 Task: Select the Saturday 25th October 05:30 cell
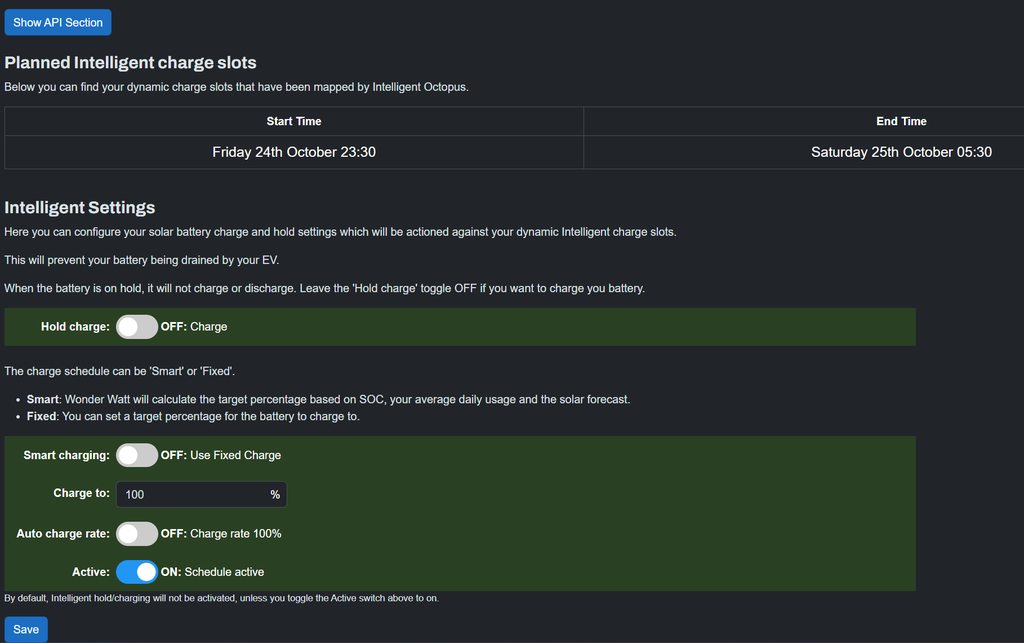[901, 153]
